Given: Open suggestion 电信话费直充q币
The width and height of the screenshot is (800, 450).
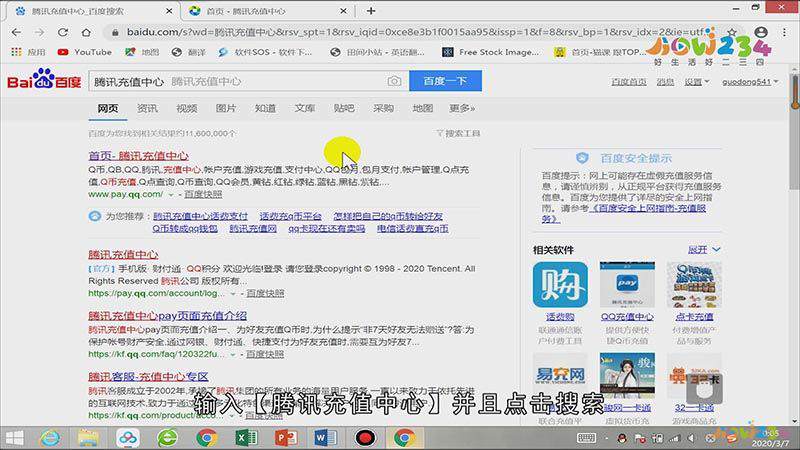Looking at the screenshot, I should (x=413, y=229).
